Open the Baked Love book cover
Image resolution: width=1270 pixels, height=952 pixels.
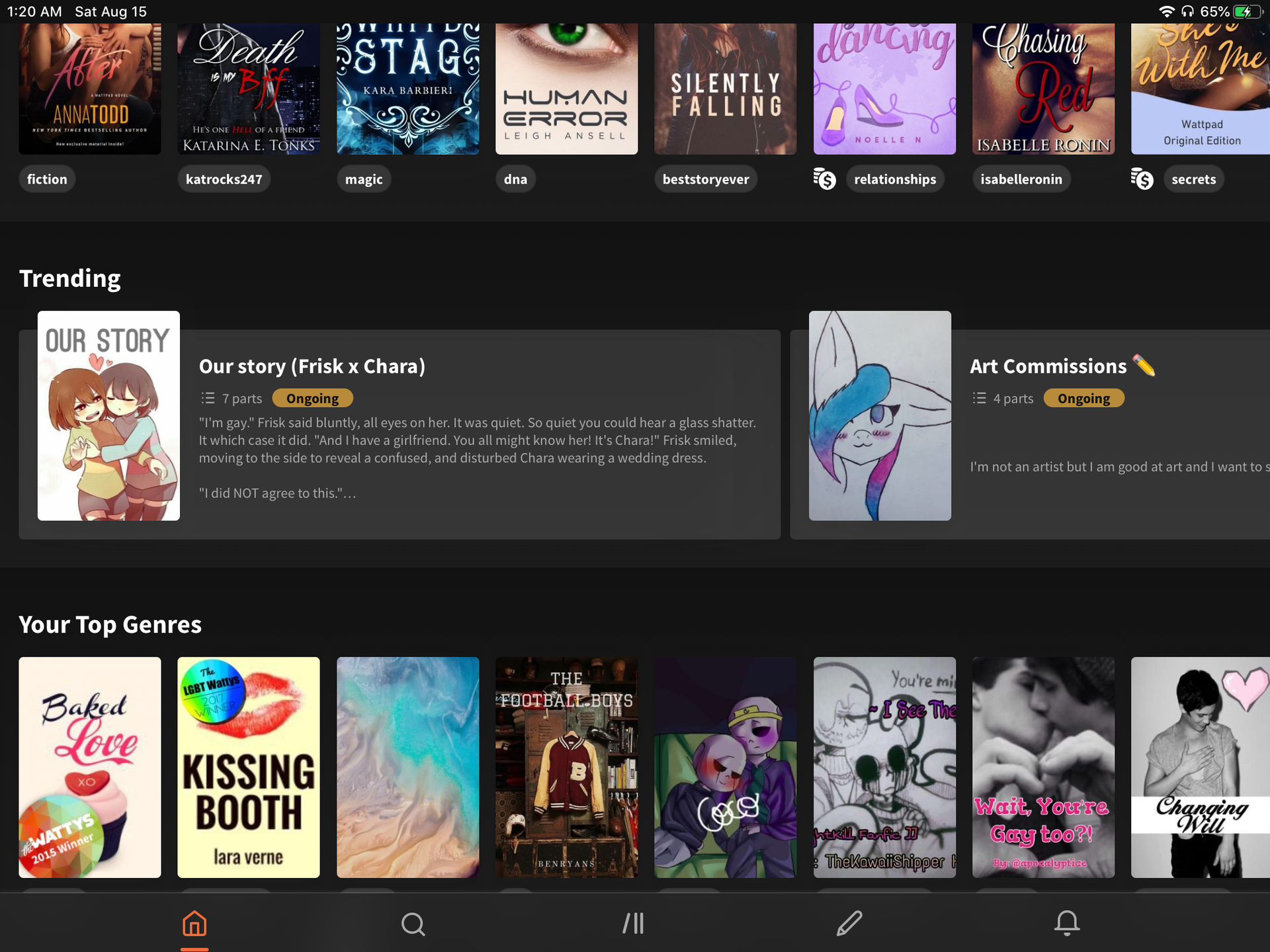90,768
